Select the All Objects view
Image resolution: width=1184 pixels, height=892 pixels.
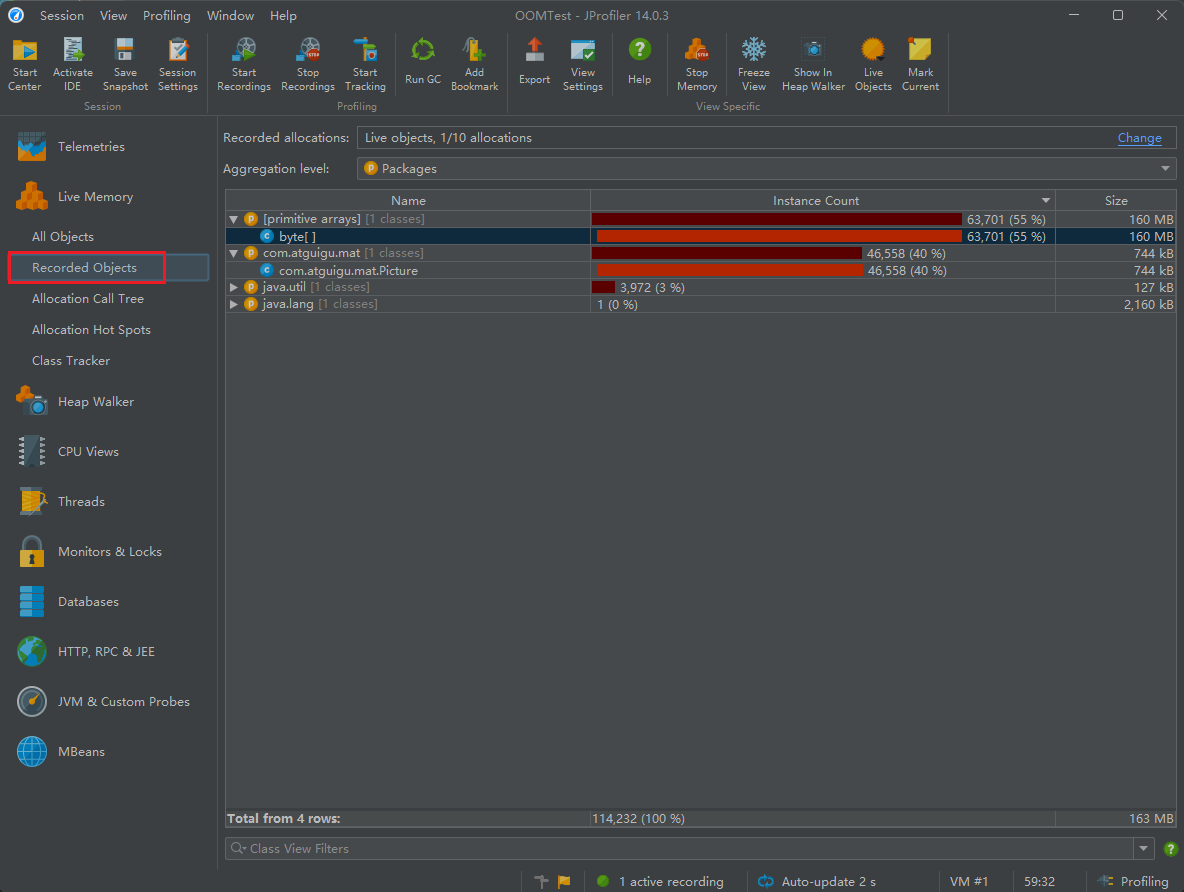pos(63,236)
